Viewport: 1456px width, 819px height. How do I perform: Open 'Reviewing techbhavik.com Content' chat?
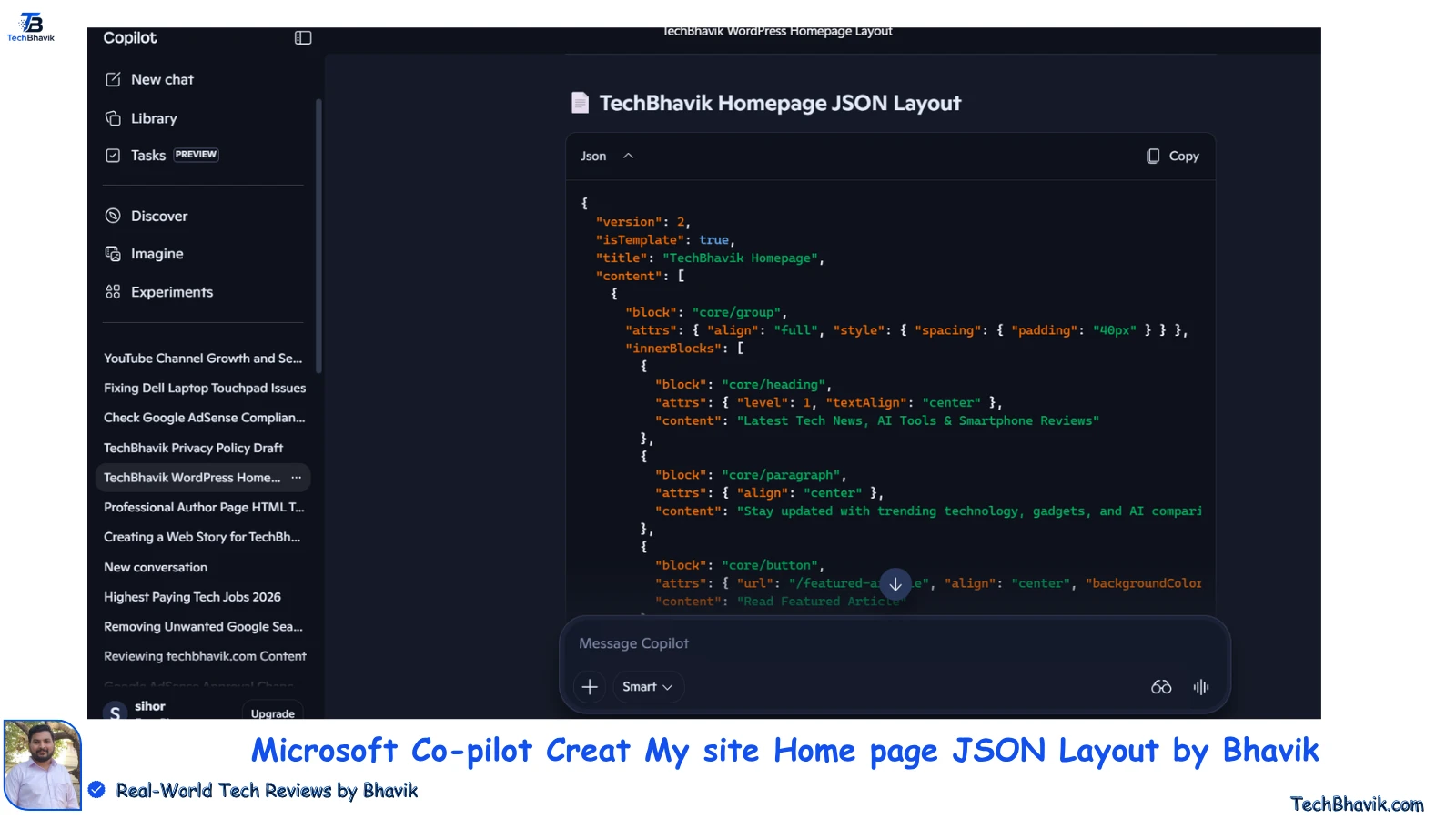(205, 656)
